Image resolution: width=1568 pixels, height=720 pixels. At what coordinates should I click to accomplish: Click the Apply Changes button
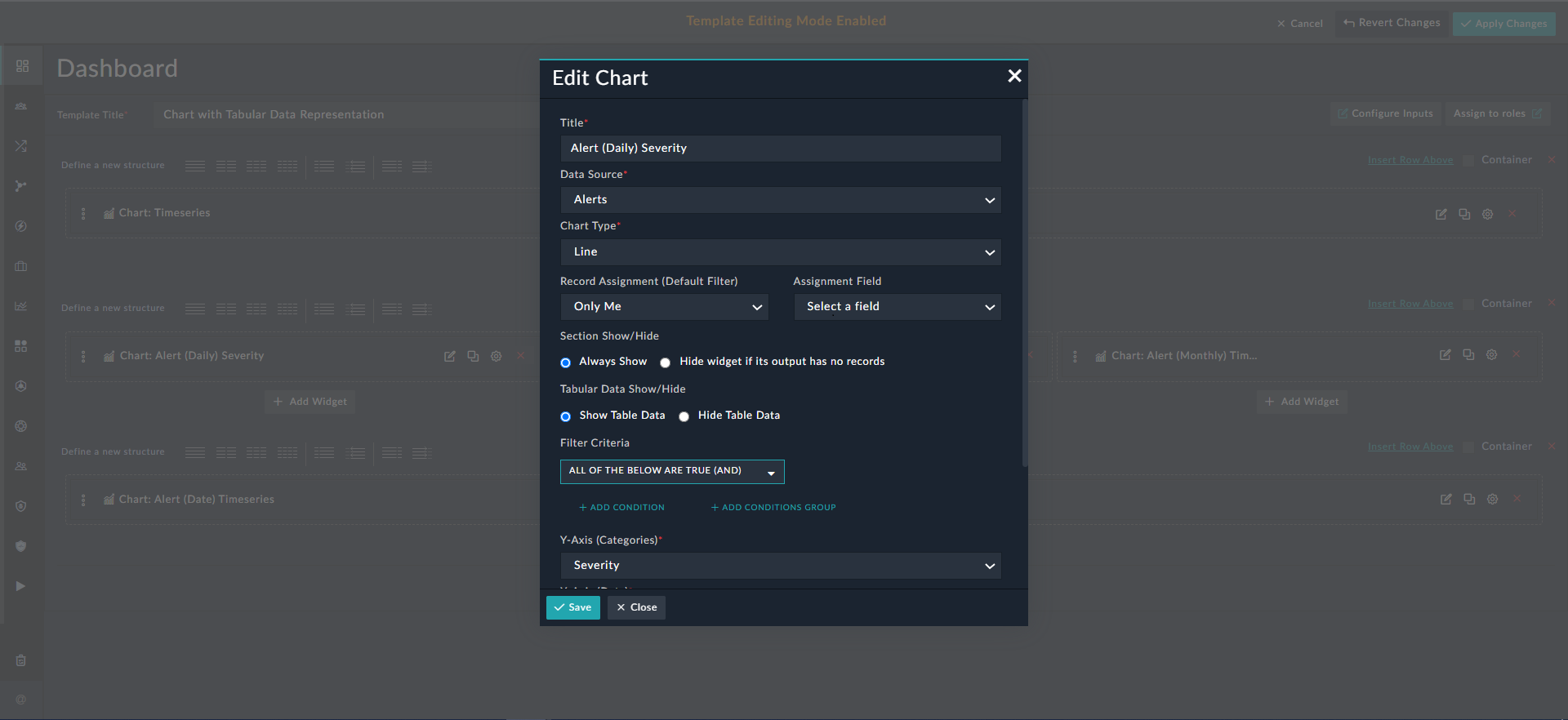click(x=1503, y=24)
